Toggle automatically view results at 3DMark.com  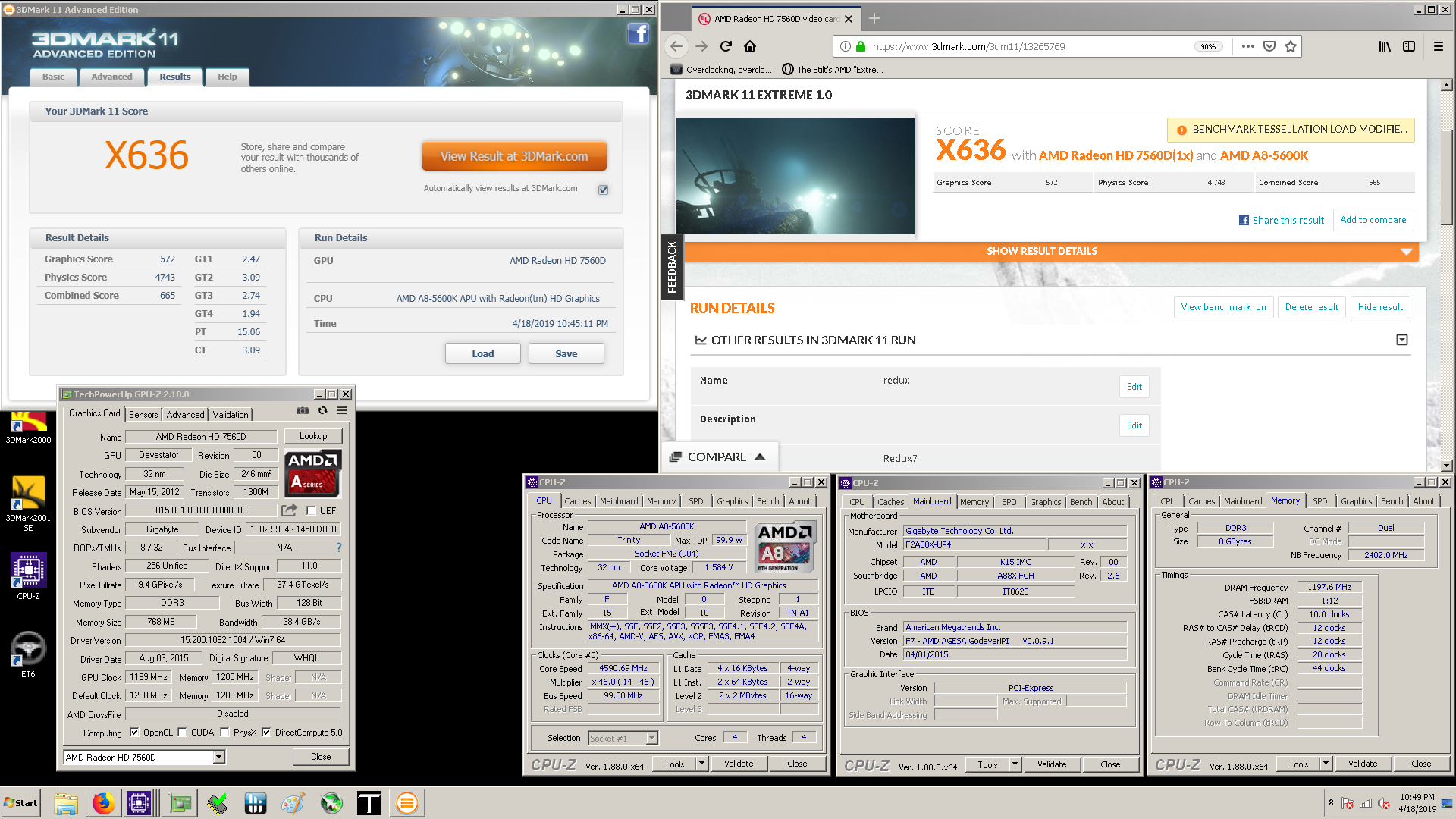[x=603, y=189]
